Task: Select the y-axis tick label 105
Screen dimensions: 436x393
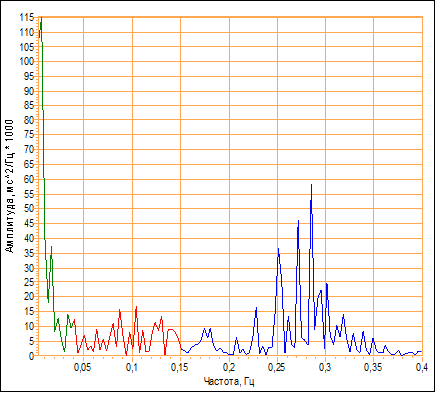Action: 27,47
